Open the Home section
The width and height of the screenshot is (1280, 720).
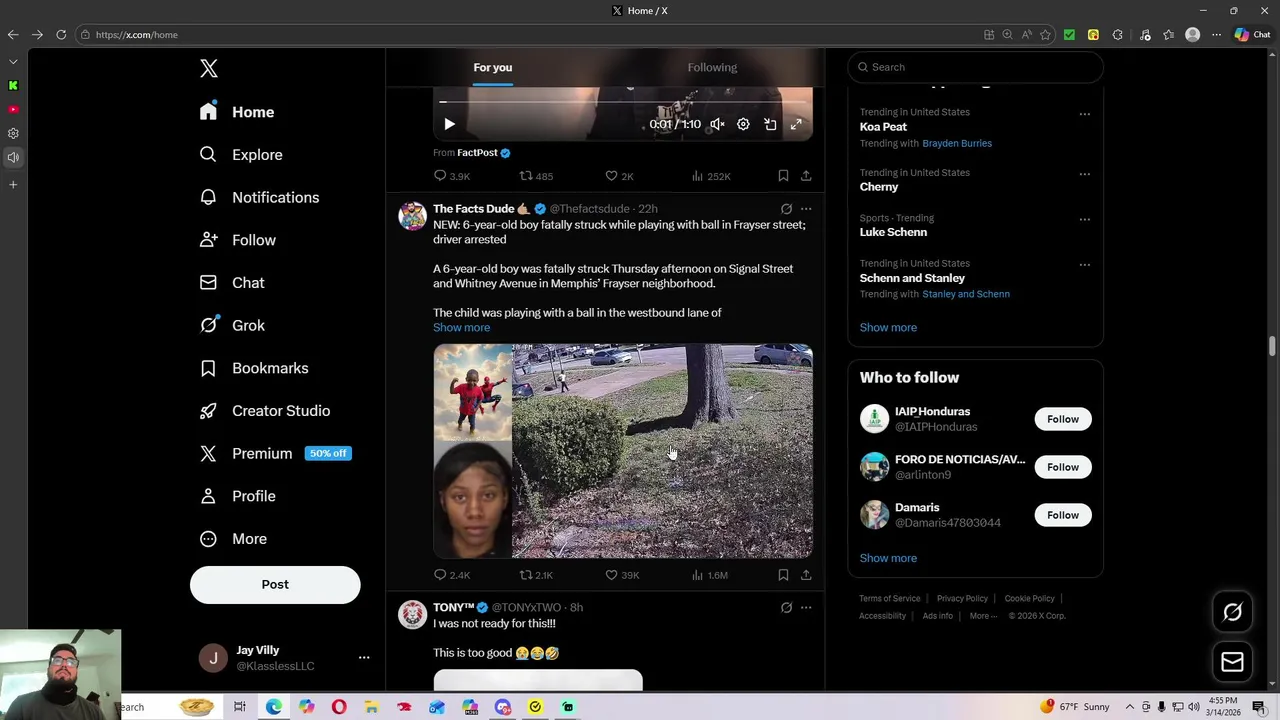[237, 112]
